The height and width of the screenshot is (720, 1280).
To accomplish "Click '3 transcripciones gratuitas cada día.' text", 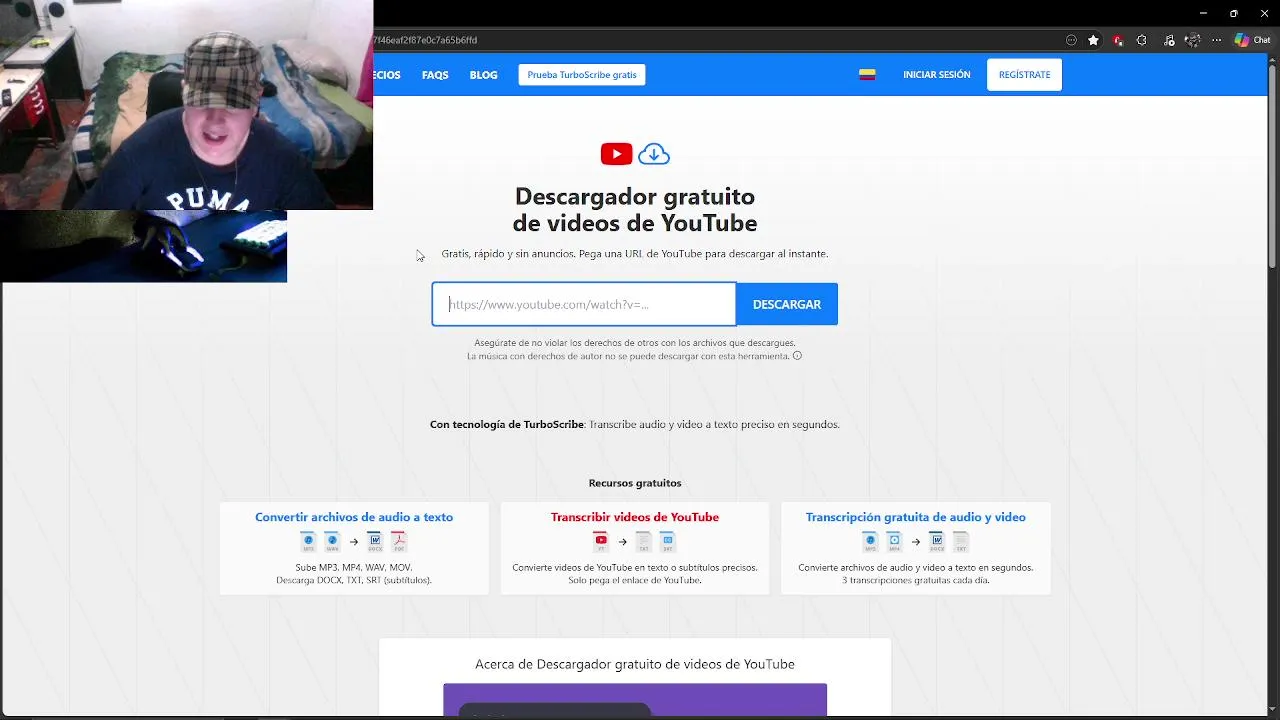I will [x=916, y=580].
